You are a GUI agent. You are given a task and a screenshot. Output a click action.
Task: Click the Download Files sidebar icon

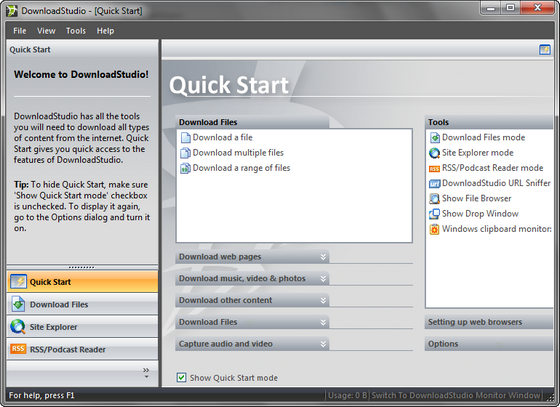tap(18, 304)
